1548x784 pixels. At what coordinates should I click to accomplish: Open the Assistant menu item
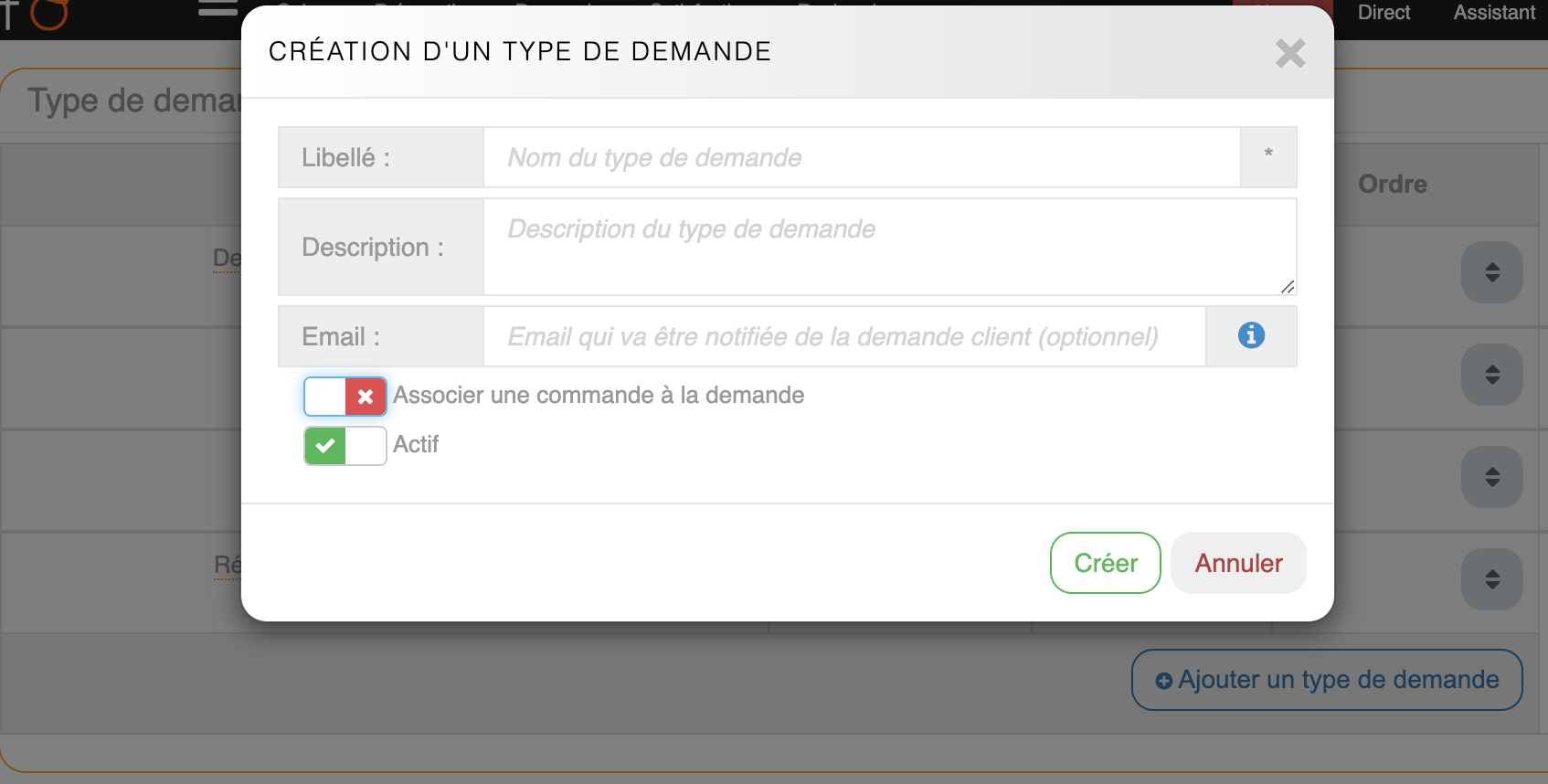click(1494, 13)
